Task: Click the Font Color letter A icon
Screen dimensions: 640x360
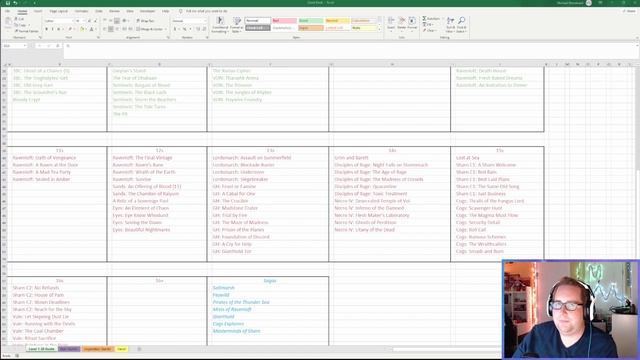Action: pyautogui.click(x=91, y=29)
